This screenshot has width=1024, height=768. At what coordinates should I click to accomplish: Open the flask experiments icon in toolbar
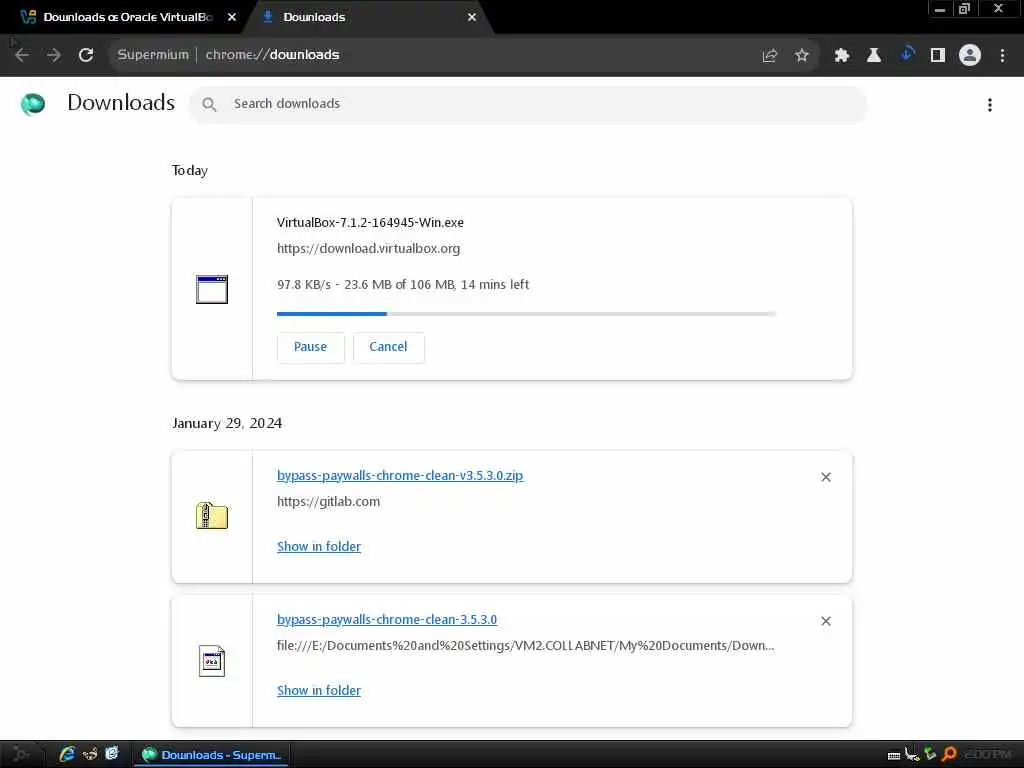click(x=874, y=56)
